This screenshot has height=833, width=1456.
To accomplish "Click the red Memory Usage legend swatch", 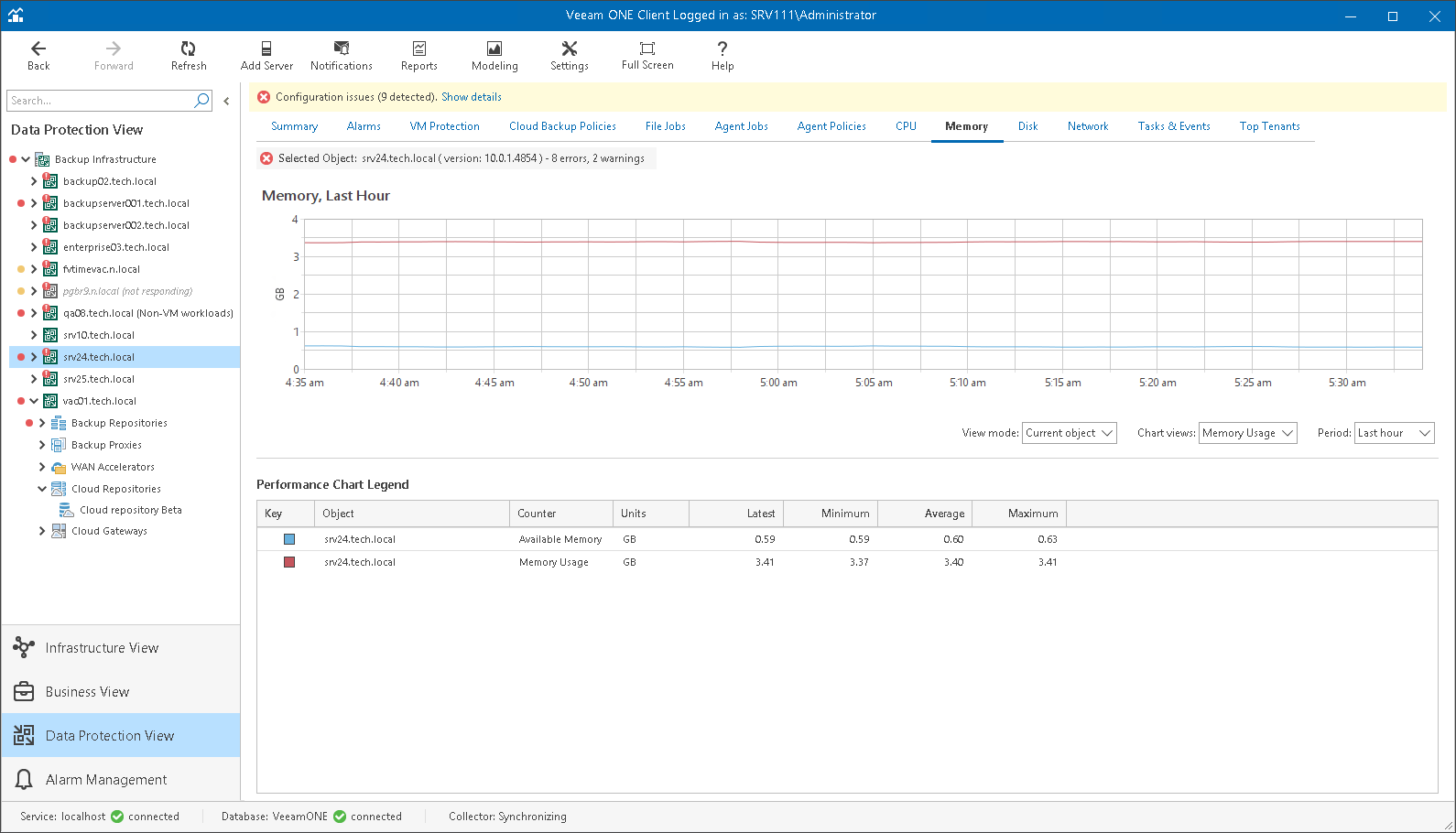I will [289, 562].
